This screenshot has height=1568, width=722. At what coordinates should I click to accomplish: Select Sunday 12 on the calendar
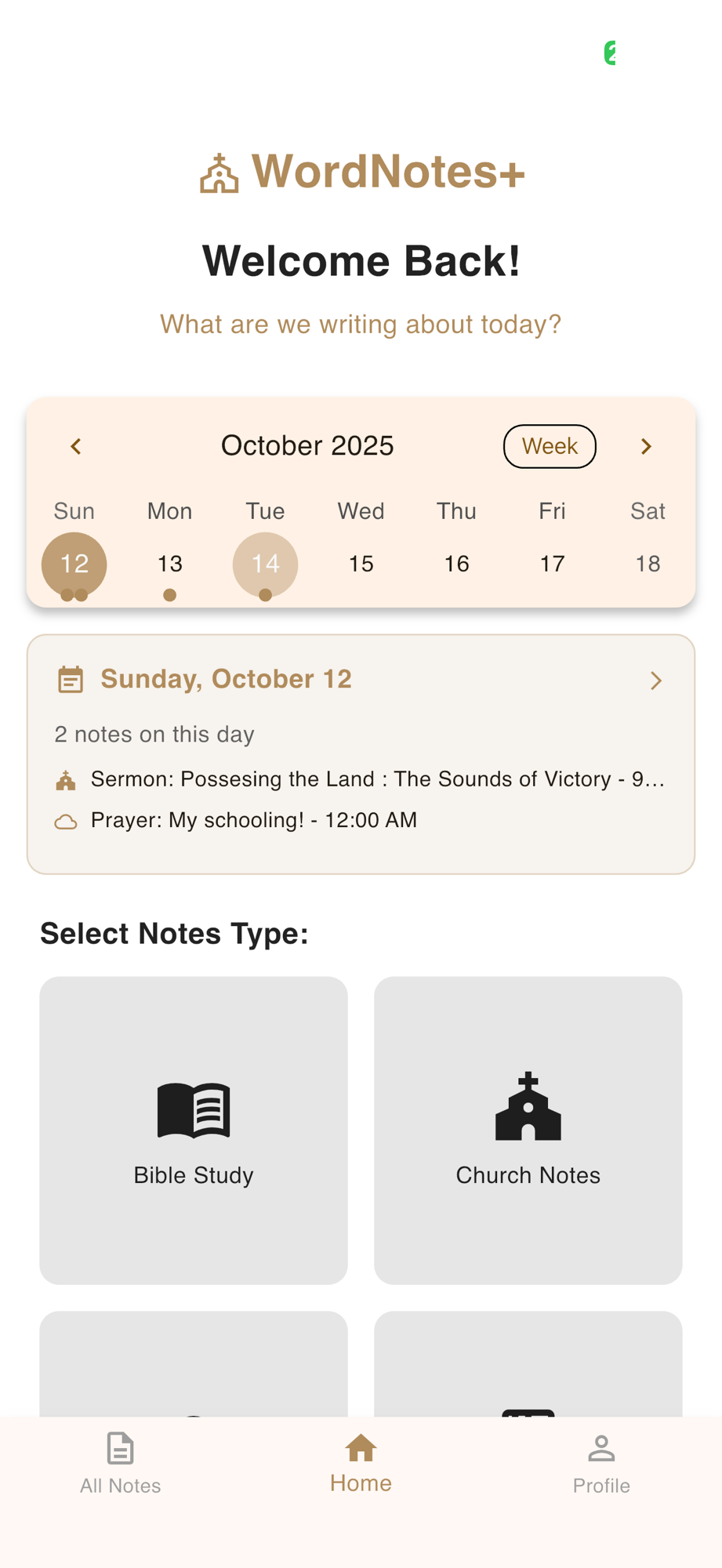[x=74, y=564]
